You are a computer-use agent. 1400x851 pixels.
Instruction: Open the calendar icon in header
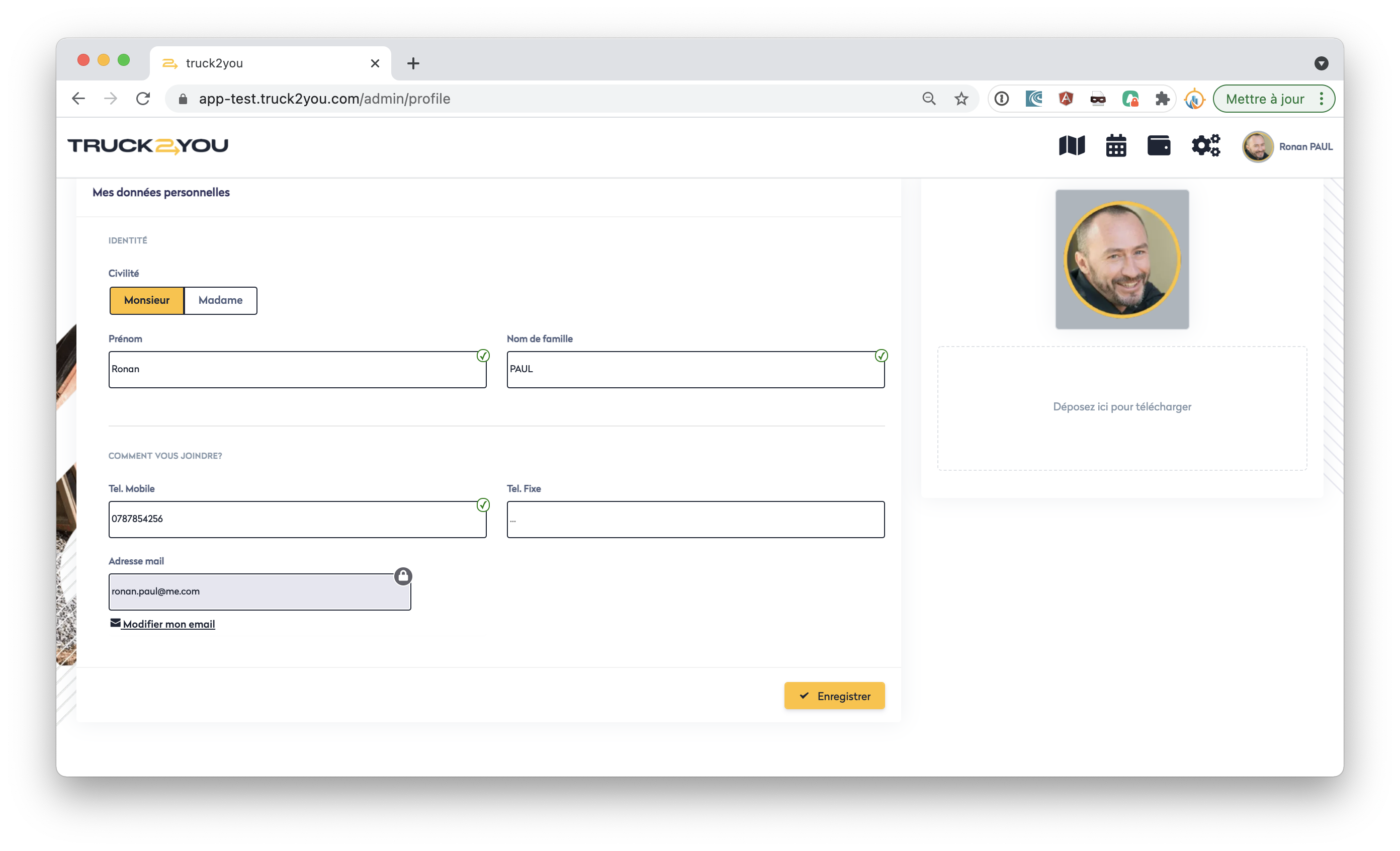pyautogui.click(x=1116, y=145)
